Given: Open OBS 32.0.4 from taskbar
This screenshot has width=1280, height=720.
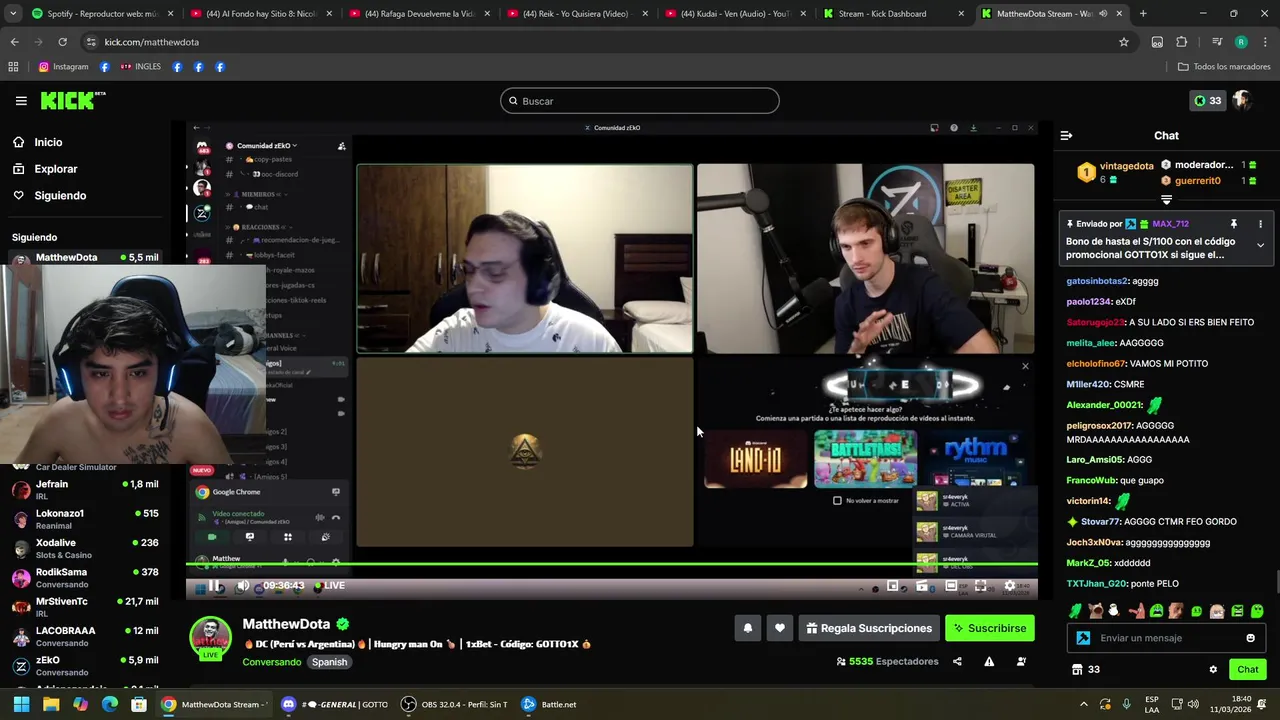Looking at the screenshot, I should (455, 704).
